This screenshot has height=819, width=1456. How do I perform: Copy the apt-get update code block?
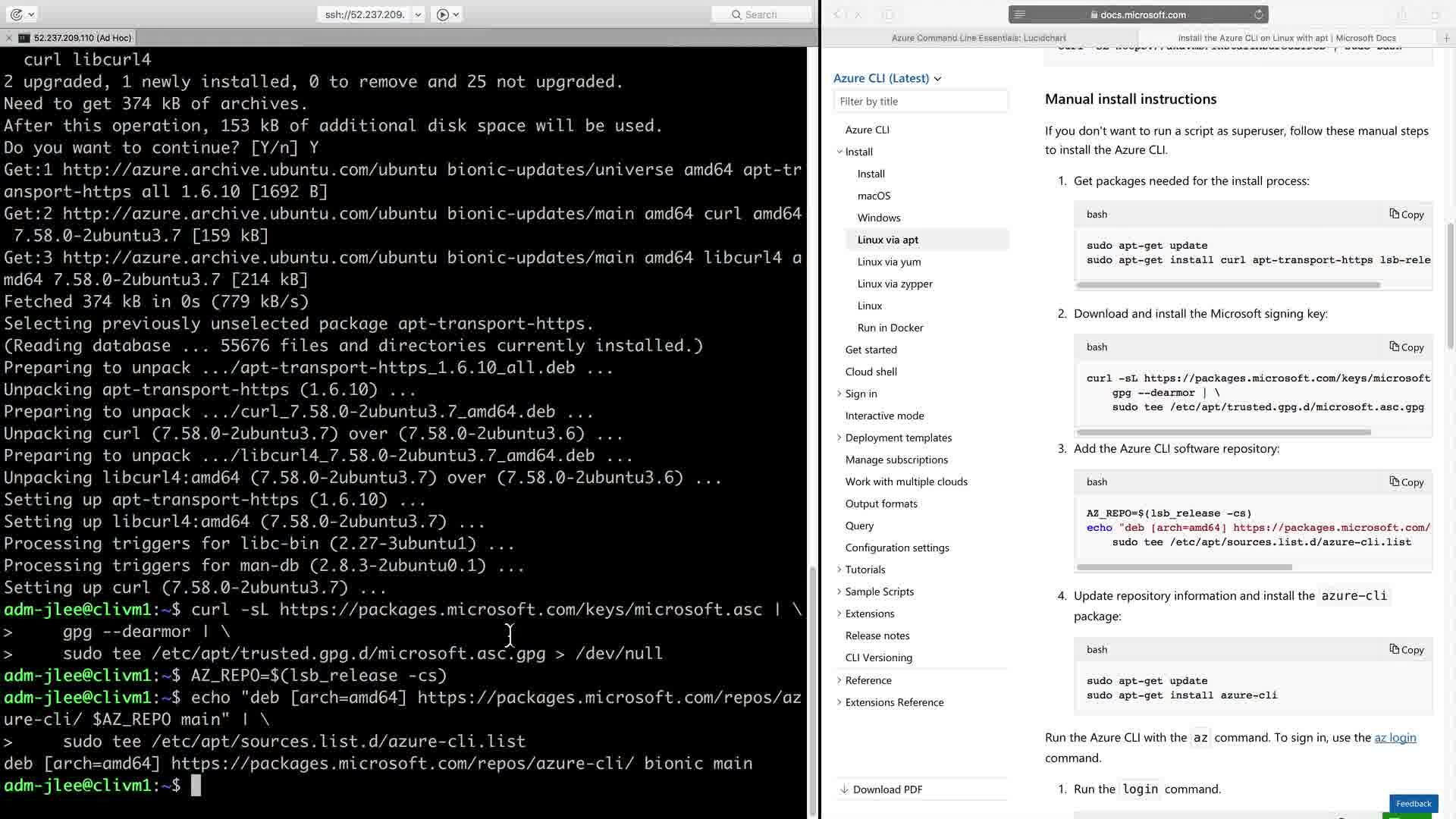coord(1406,215)
